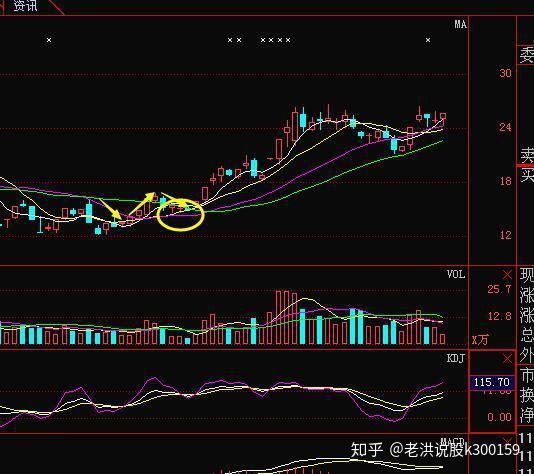
Task: Close the VOL indicator panel with its red X
Action: (507, 274)
